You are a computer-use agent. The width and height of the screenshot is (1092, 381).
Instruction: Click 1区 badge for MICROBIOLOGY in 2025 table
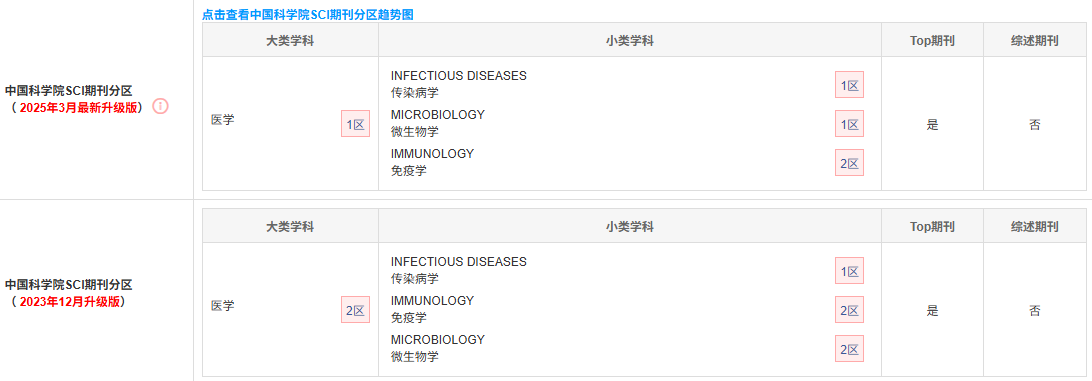pos(849,124)
